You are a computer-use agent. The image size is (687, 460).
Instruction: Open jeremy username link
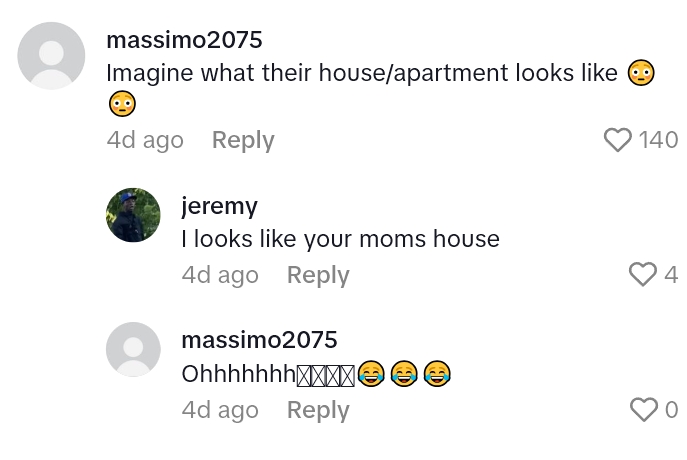(220, 206)
